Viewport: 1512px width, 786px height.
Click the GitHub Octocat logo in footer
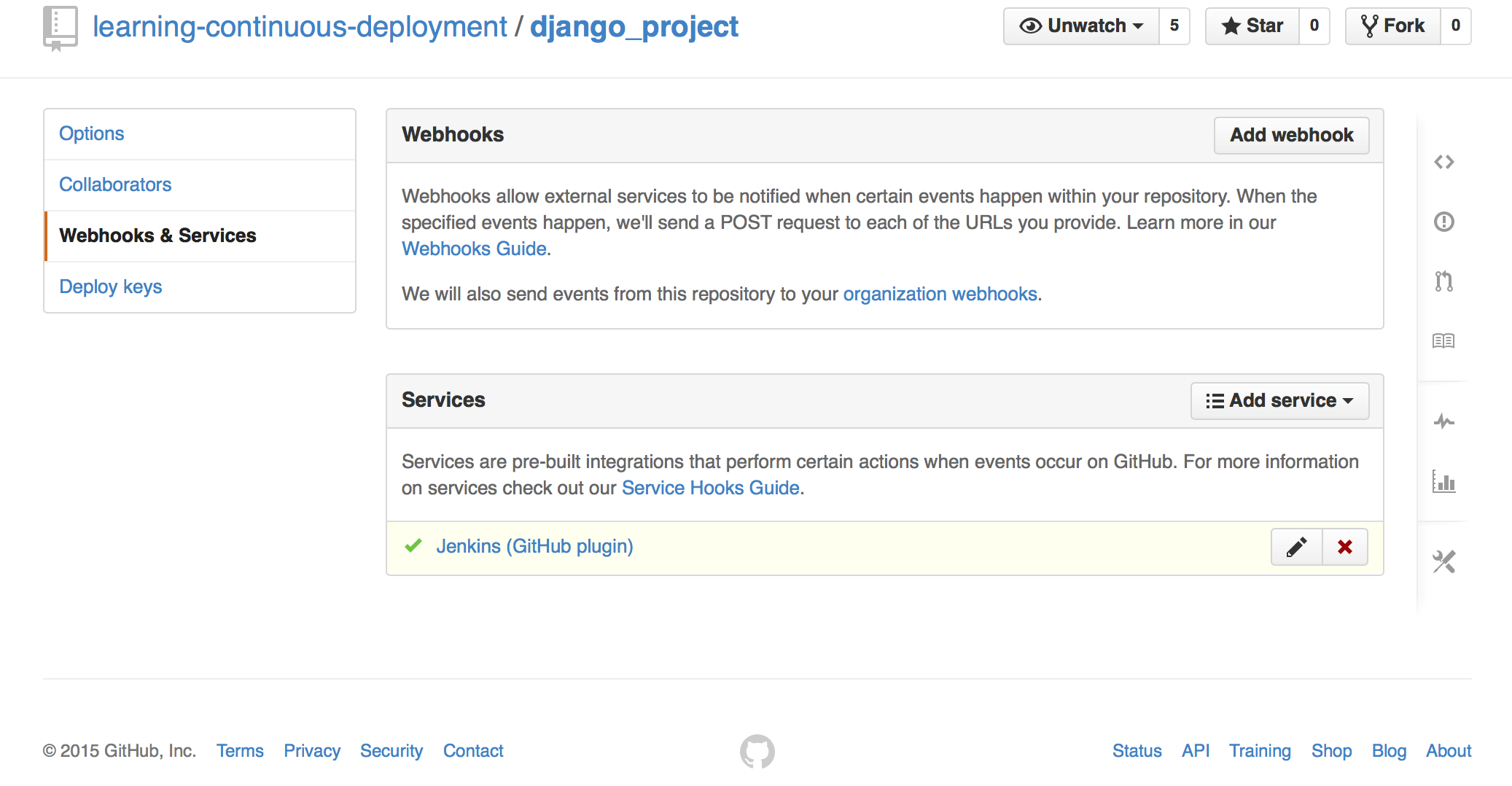[757, 751]
